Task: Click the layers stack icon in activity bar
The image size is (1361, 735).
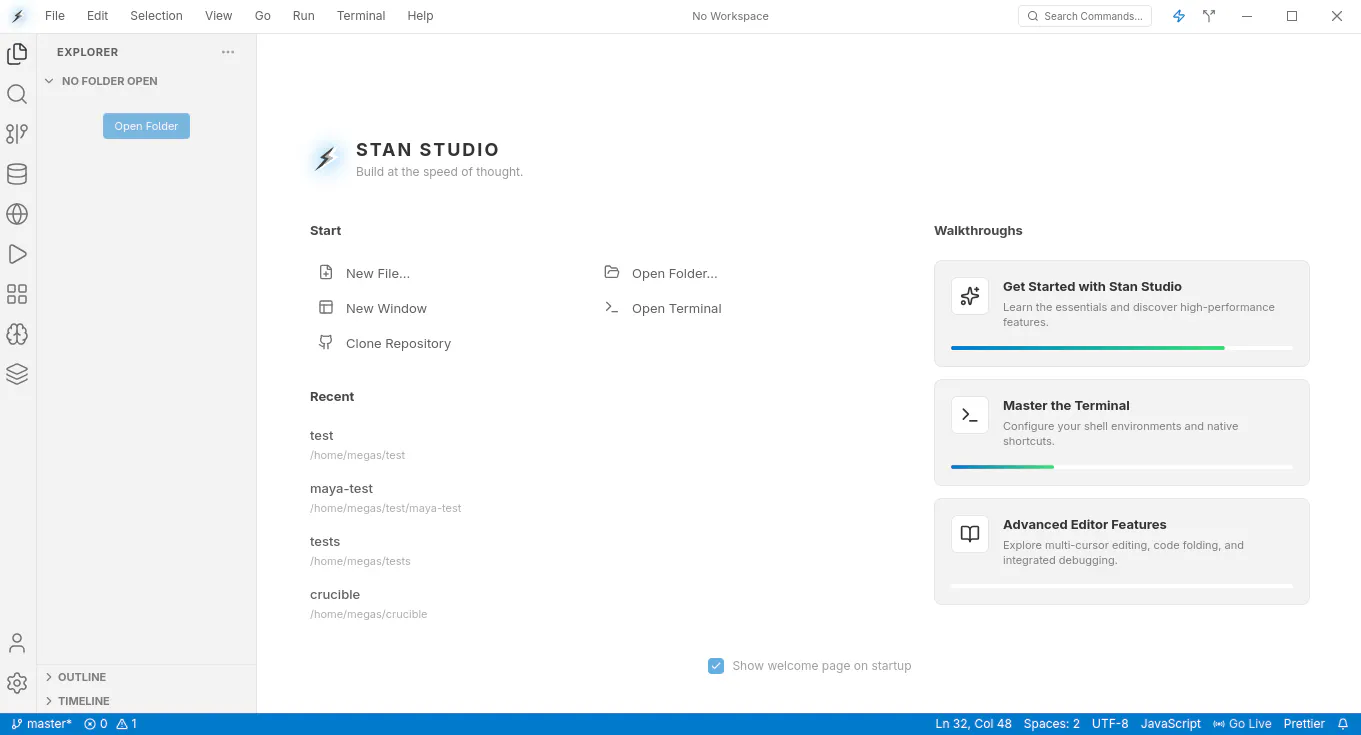Action: pos(17,374)
